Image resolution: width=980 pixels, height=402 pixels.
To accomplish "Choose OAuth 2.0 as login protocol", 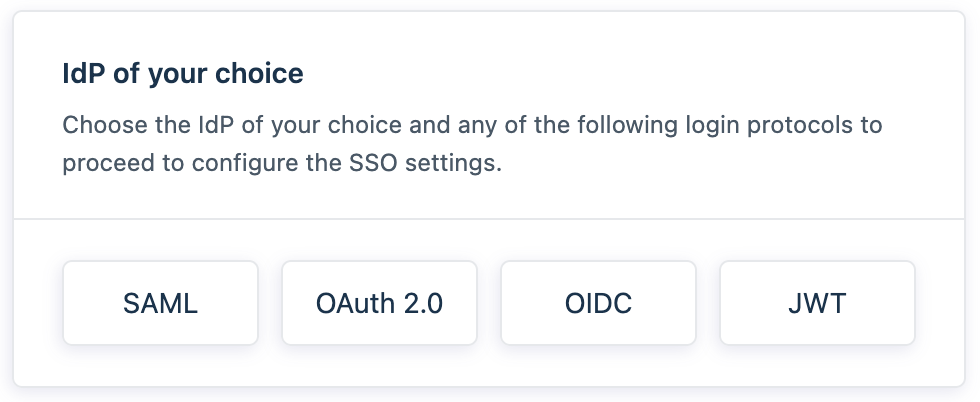I will [x=379, y=303].
